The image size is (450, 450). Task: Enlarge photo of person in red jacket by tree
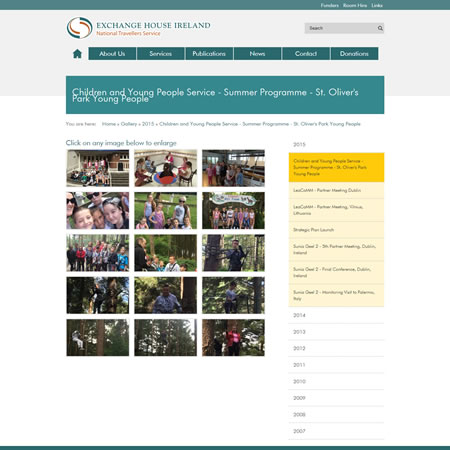point(233,338)
